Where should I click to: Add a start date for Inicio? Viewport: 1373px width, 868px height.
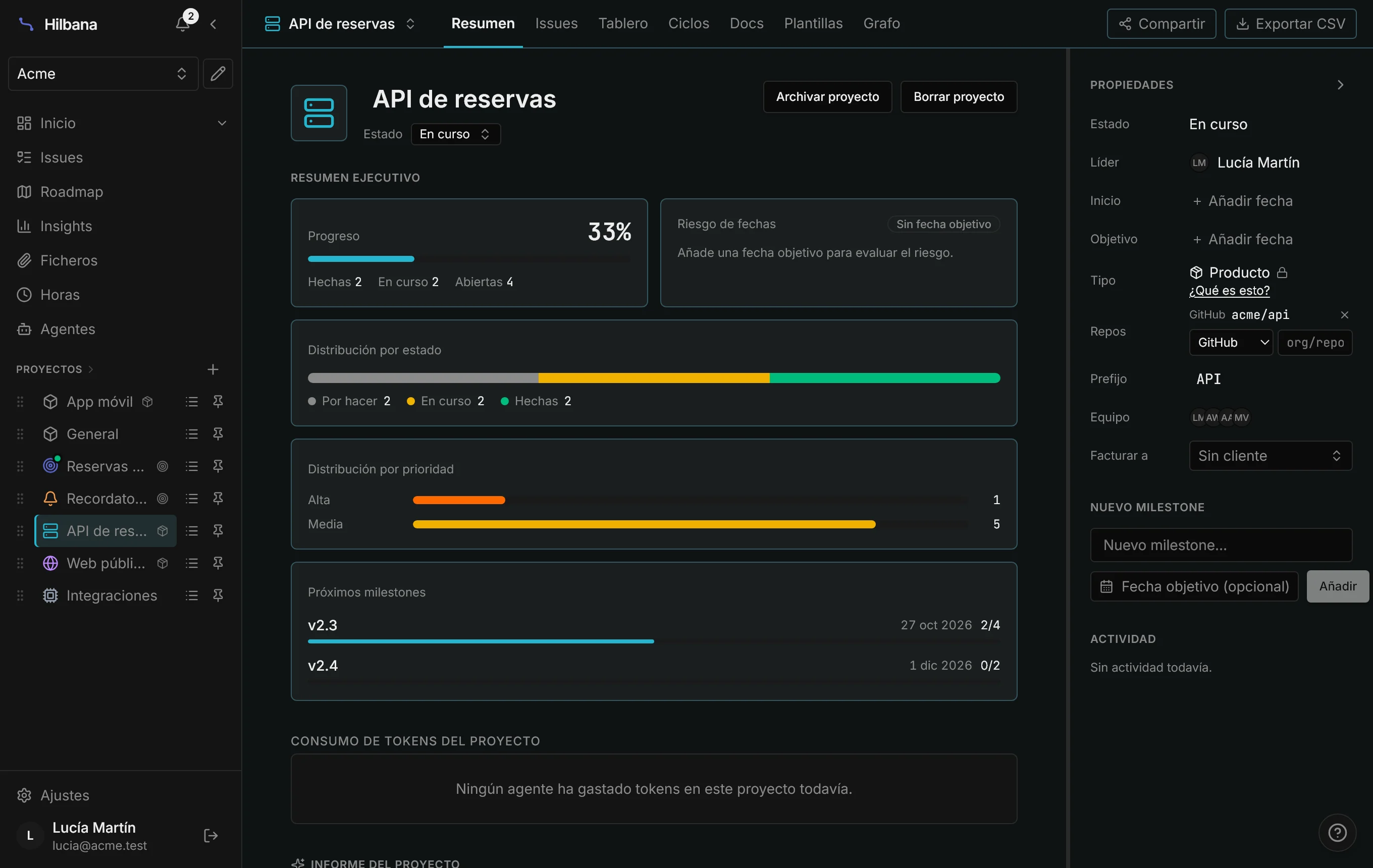pyautogui.click(x=1242, y=201)
